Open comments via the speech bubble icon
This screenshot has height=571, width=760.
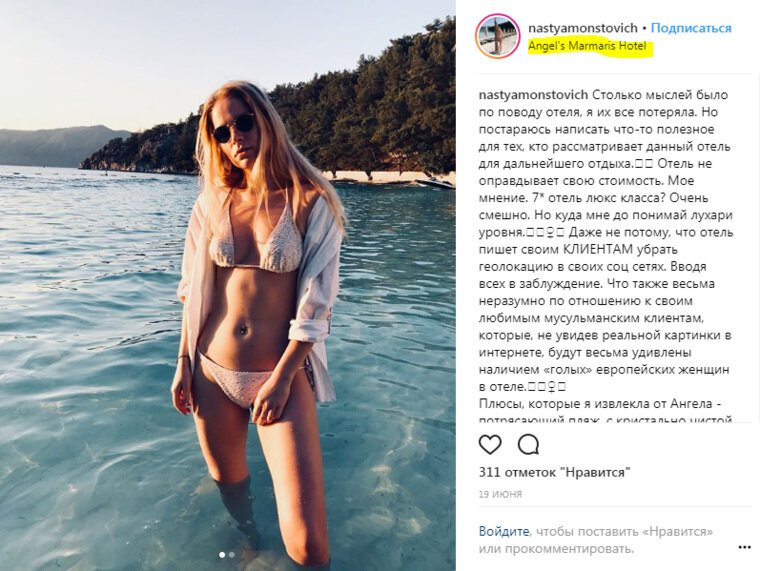point(528,444)
